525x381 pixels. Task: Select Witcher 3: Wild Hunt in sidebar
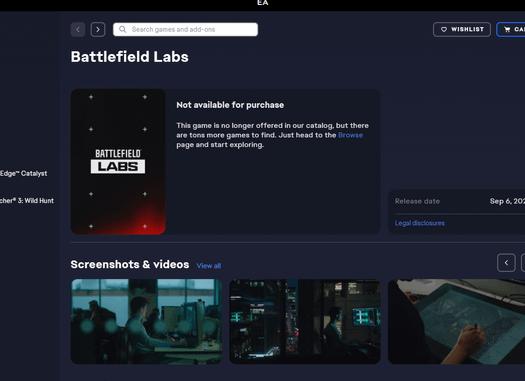[27, 201]
